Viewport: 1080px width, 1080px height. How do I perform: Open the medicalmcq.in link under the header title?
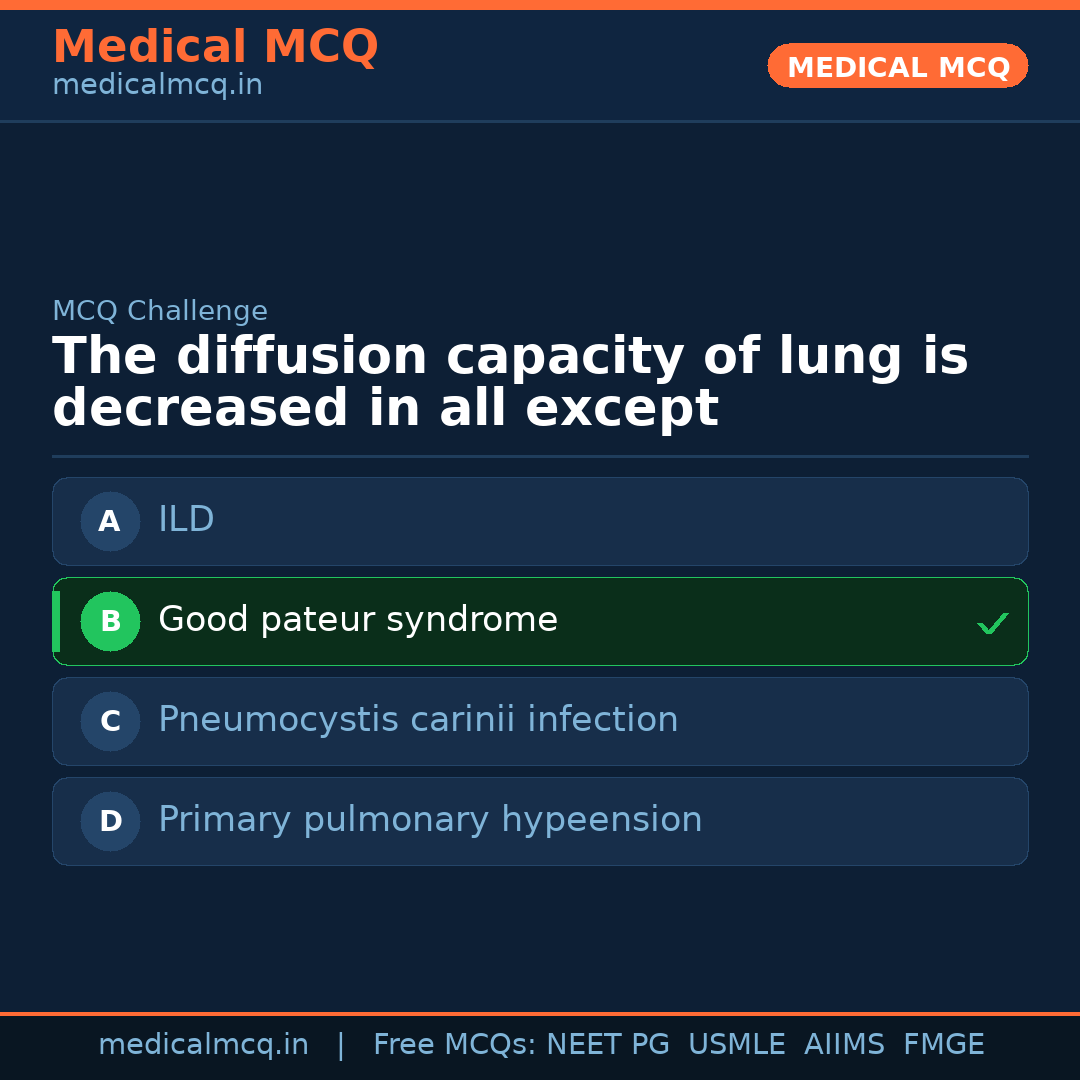pos(157,86)
